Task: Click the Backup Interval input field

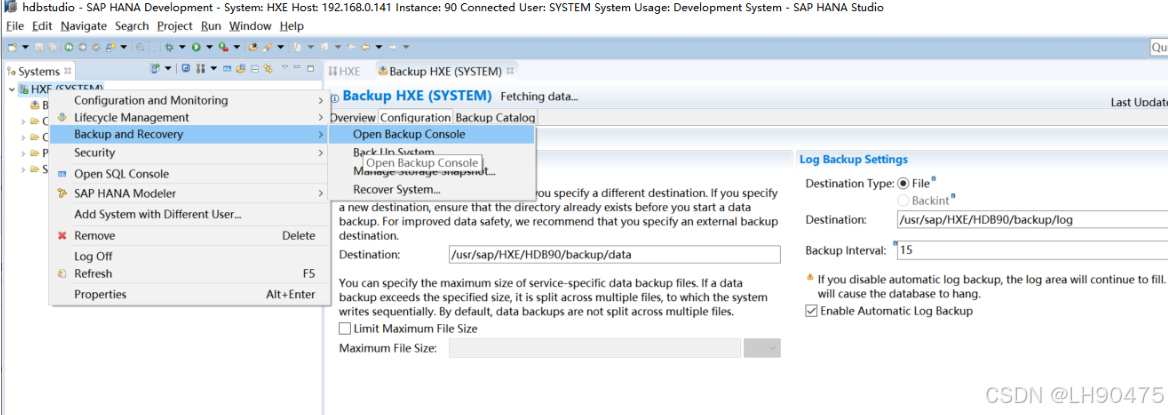Action: point(1032,250)
